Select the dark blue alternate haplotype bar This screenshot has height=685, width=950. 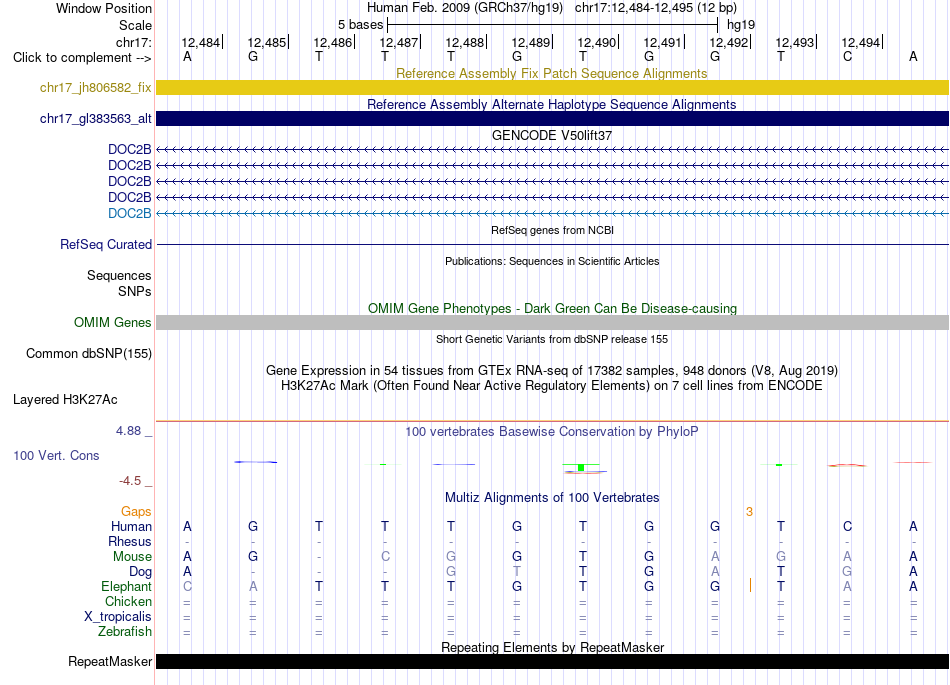pos(552,118)
